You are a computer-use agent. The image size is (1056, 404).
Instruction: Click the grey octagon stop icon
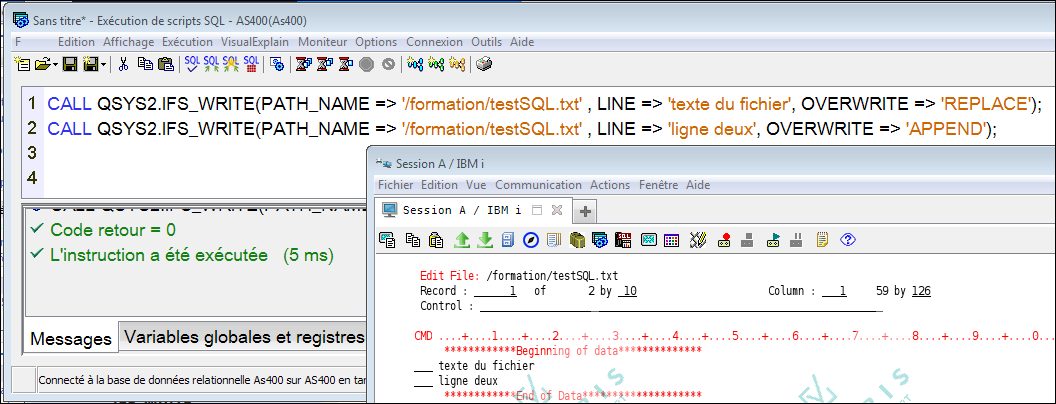pyautogui.click(x=366, y=64)
